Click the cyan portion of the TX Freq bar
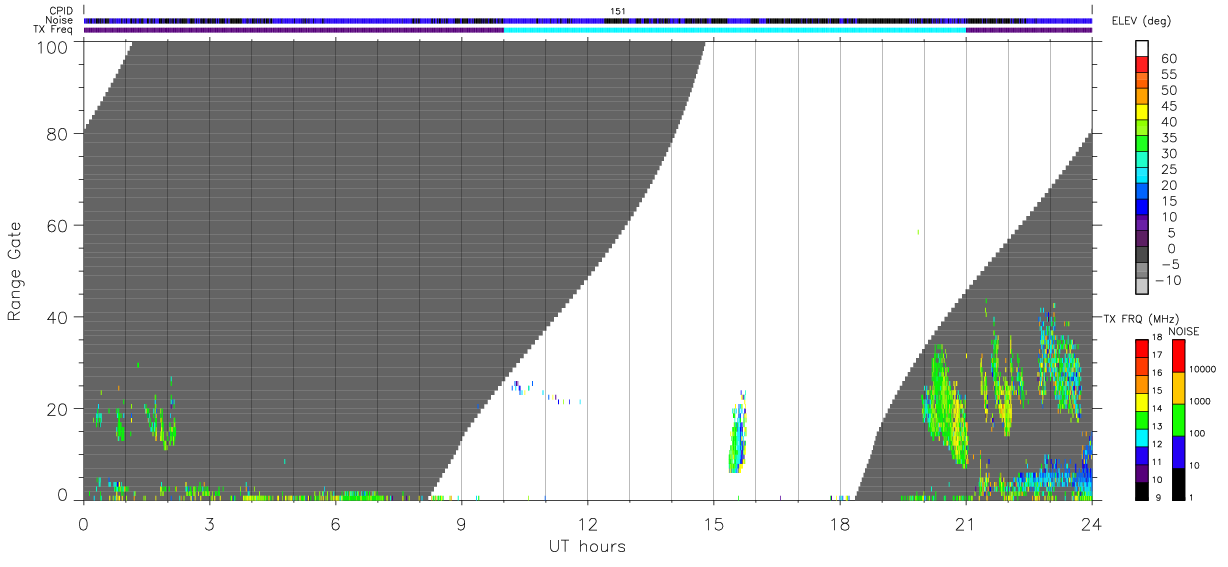This screenshot has width=1228, height=567. pyautogui.click(x=735, y=30)
